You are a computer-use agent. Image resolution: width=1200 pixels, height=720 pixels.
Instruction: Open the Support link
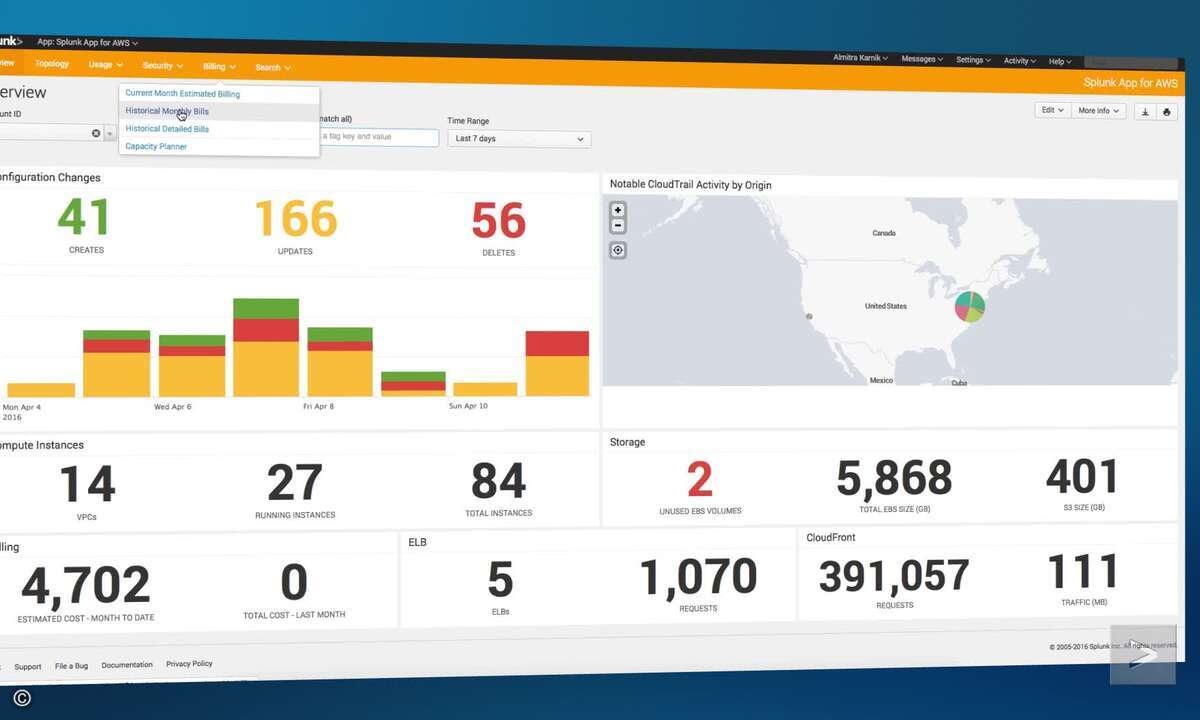pos(28,666)
